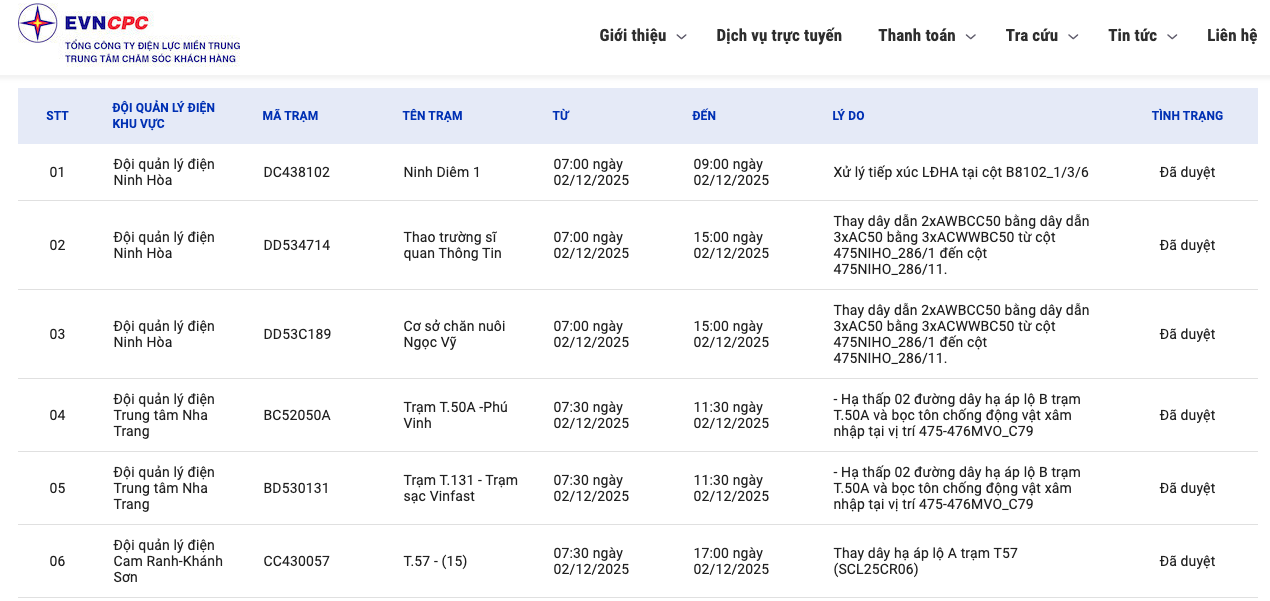Select row number 02 cell

(x=57, y=245)
